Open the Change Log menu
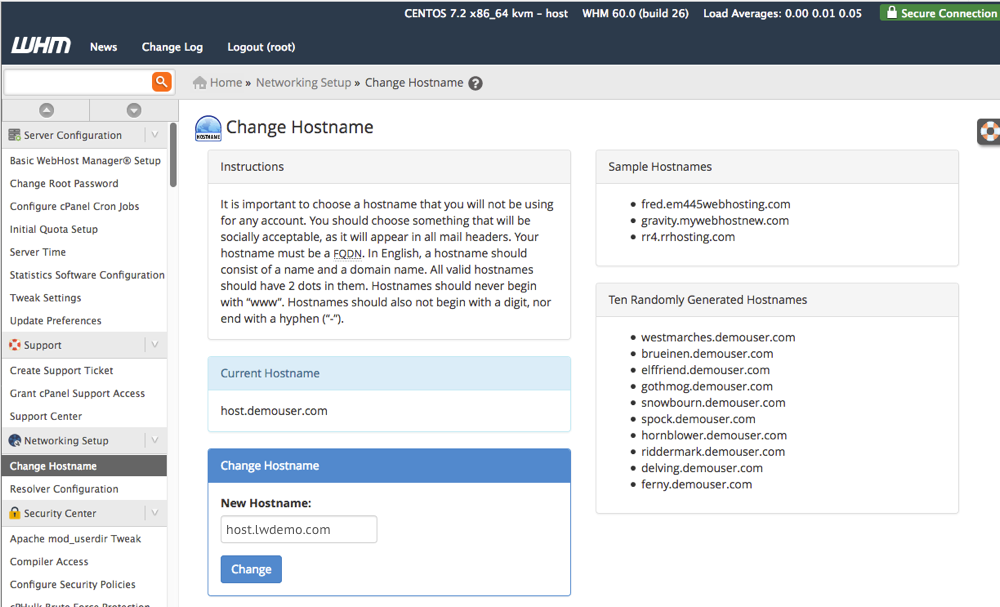 [172, 47]
